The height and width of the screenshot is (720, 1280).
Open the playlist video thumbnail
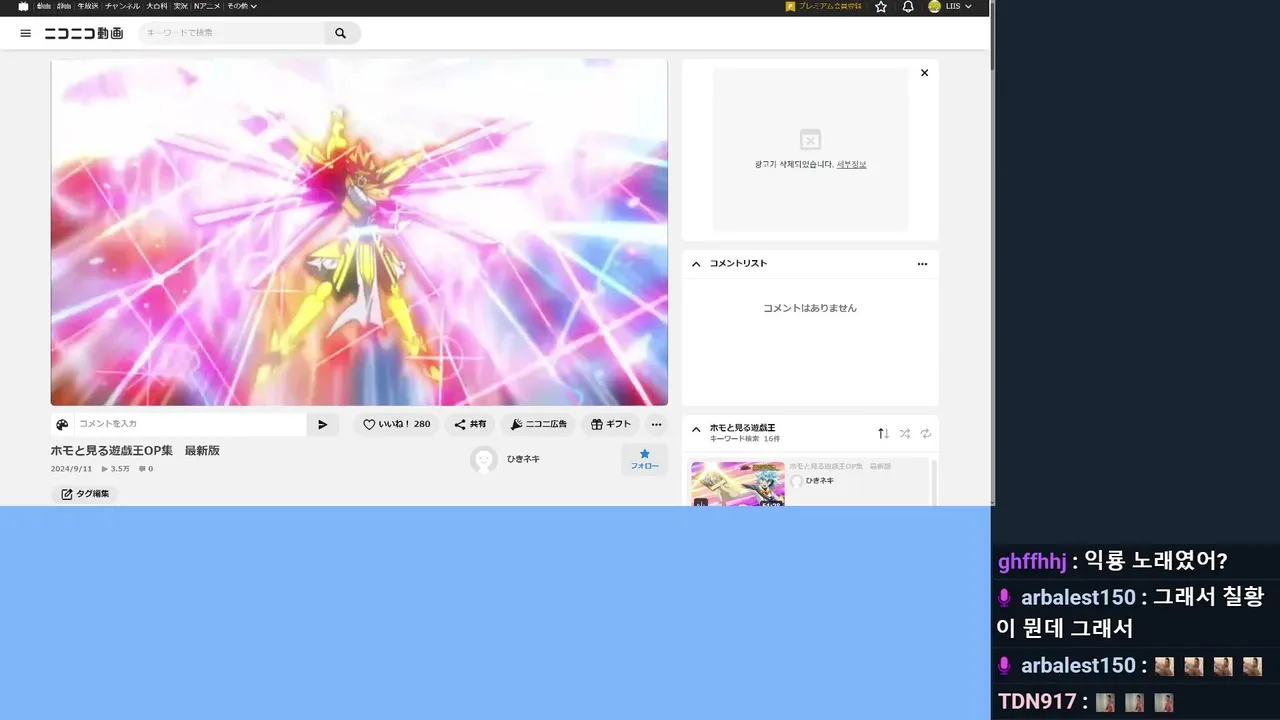(x=738, y=484)
